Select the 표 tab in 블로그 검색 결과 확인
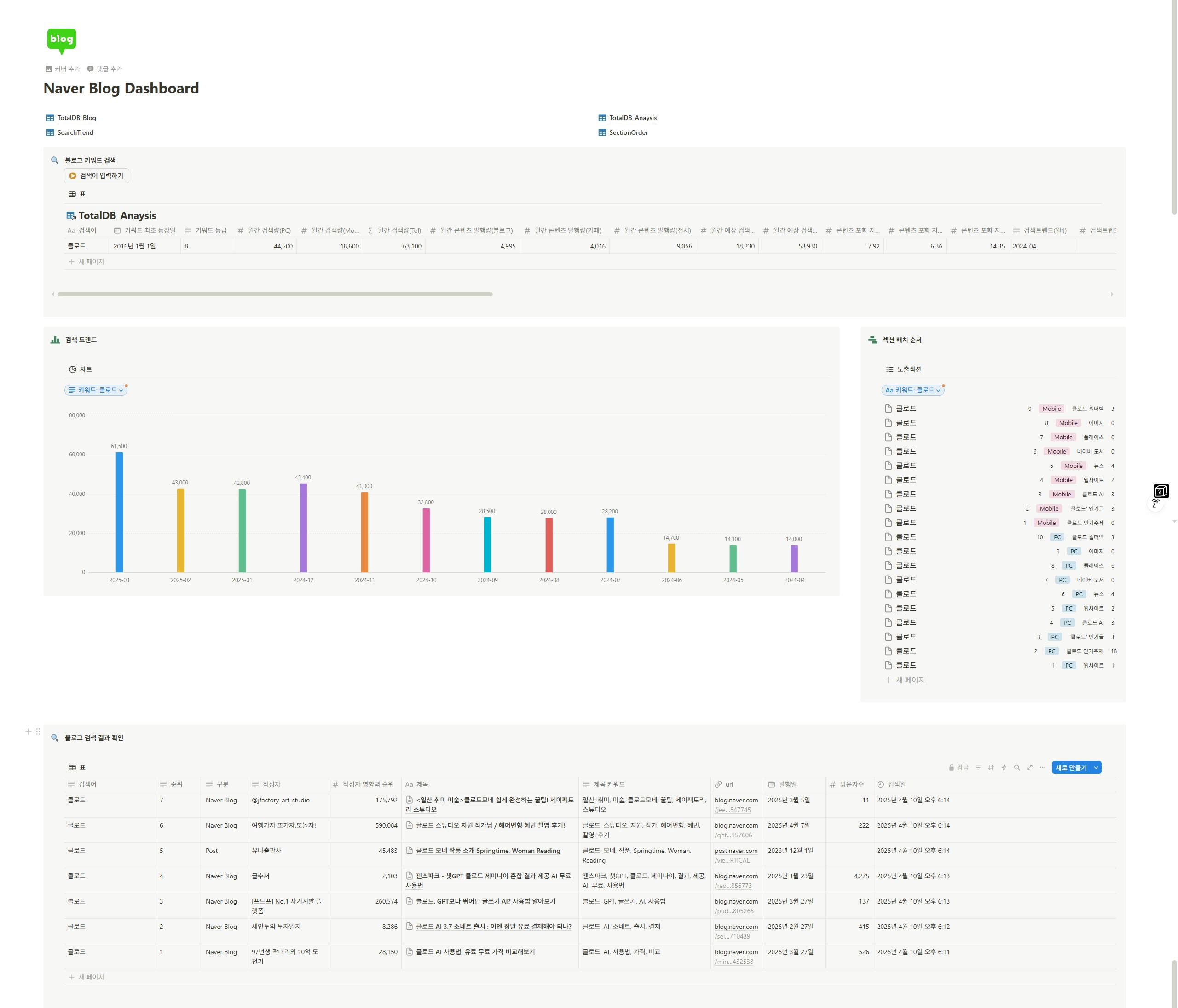 (x=77, y=767)
